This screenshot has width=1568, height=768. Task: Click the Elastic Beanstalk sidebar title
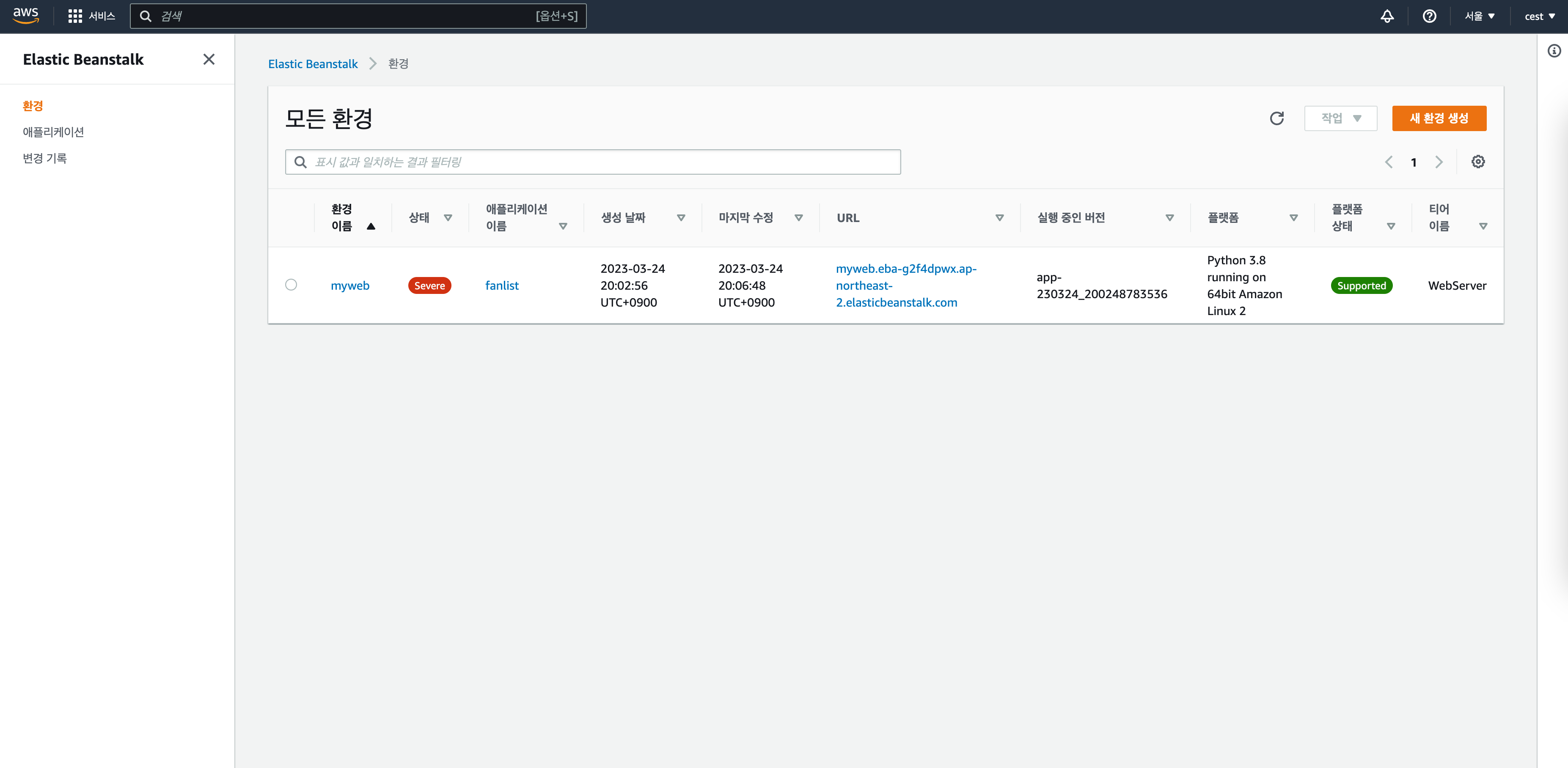click(83, 60)
